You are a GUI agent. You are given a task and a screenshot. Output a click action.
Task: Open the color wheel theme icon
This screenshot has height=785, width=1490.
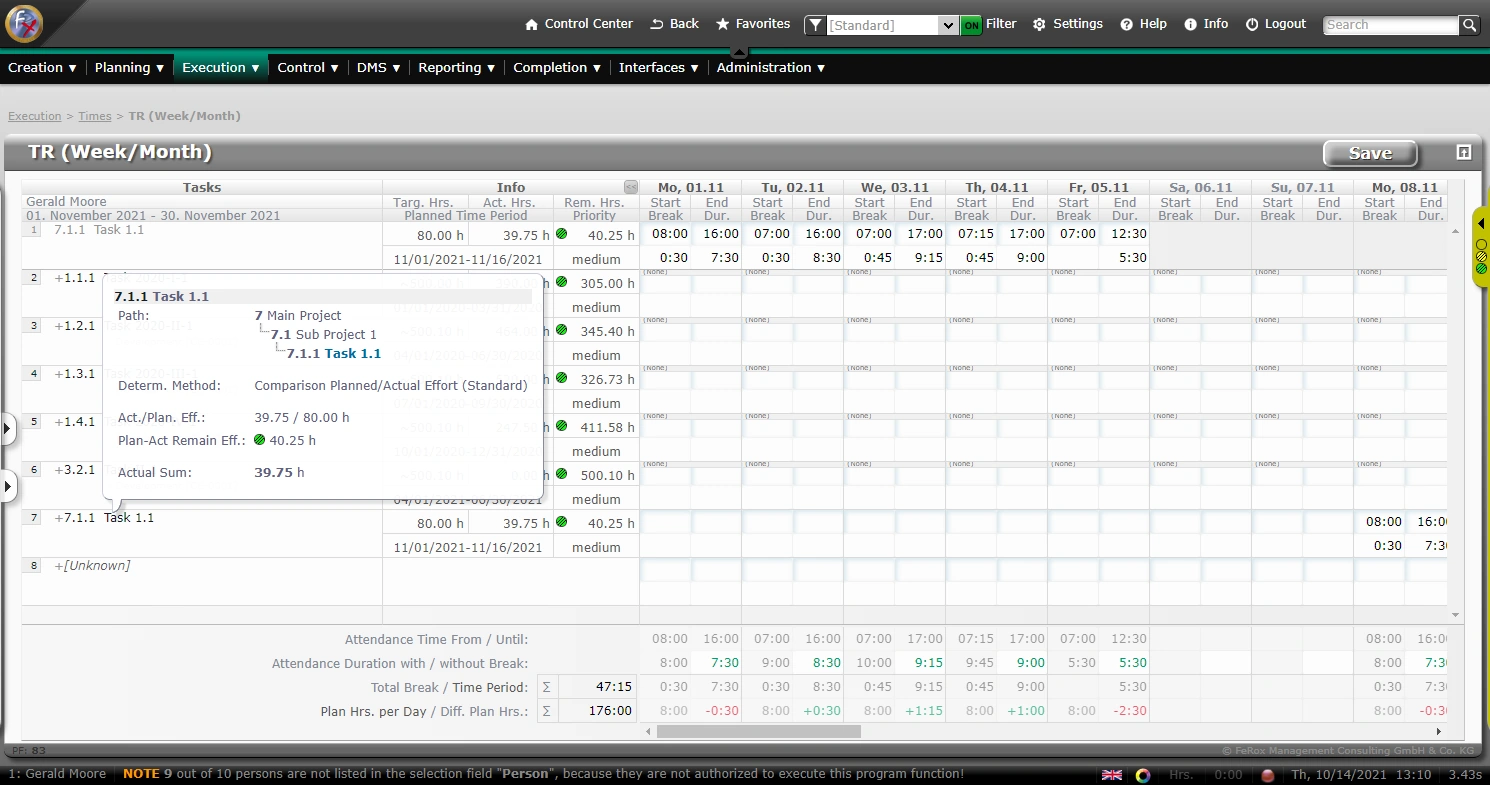(x=1143, y=775)
